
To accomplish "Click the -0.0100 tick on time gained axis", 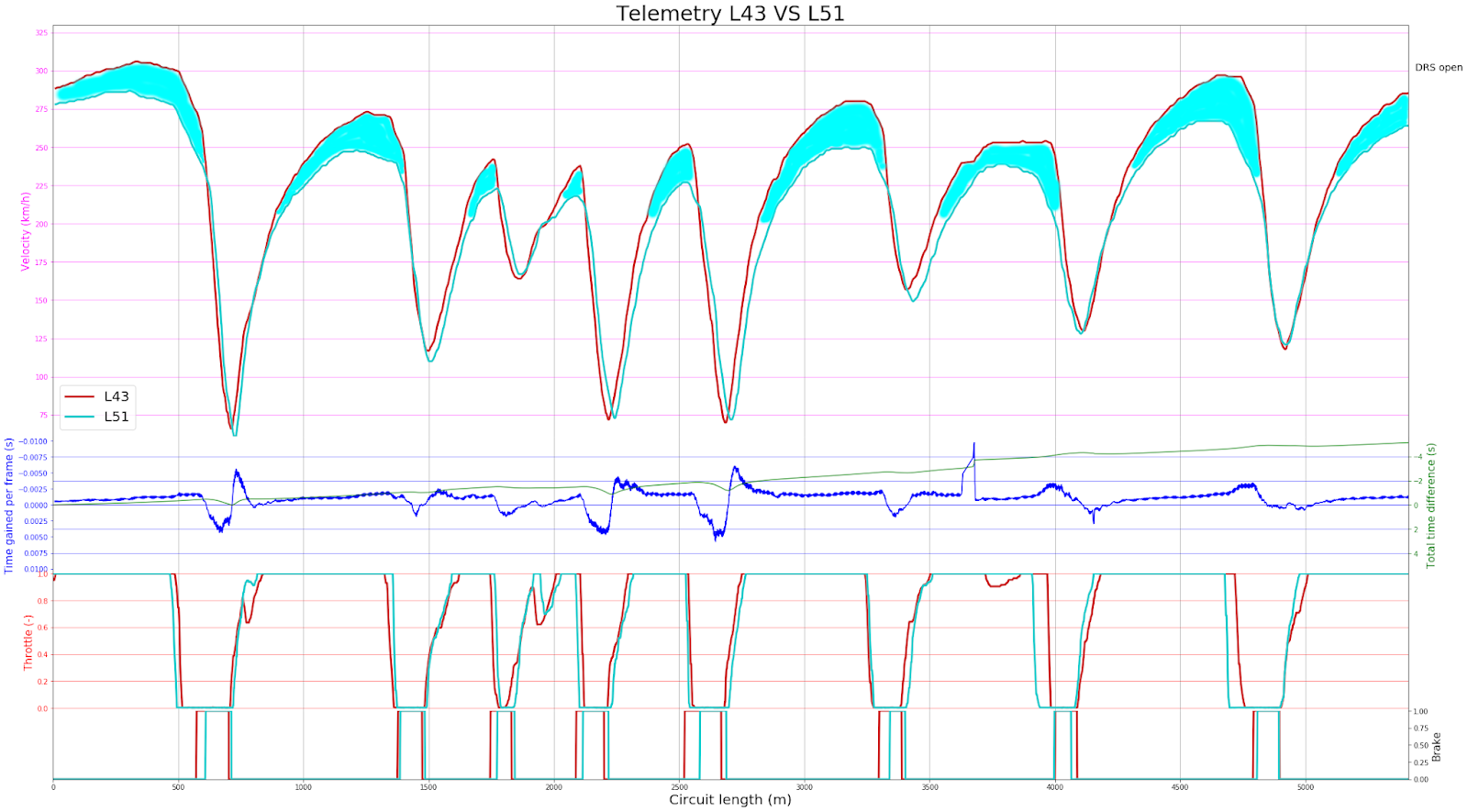I will 35,441.
